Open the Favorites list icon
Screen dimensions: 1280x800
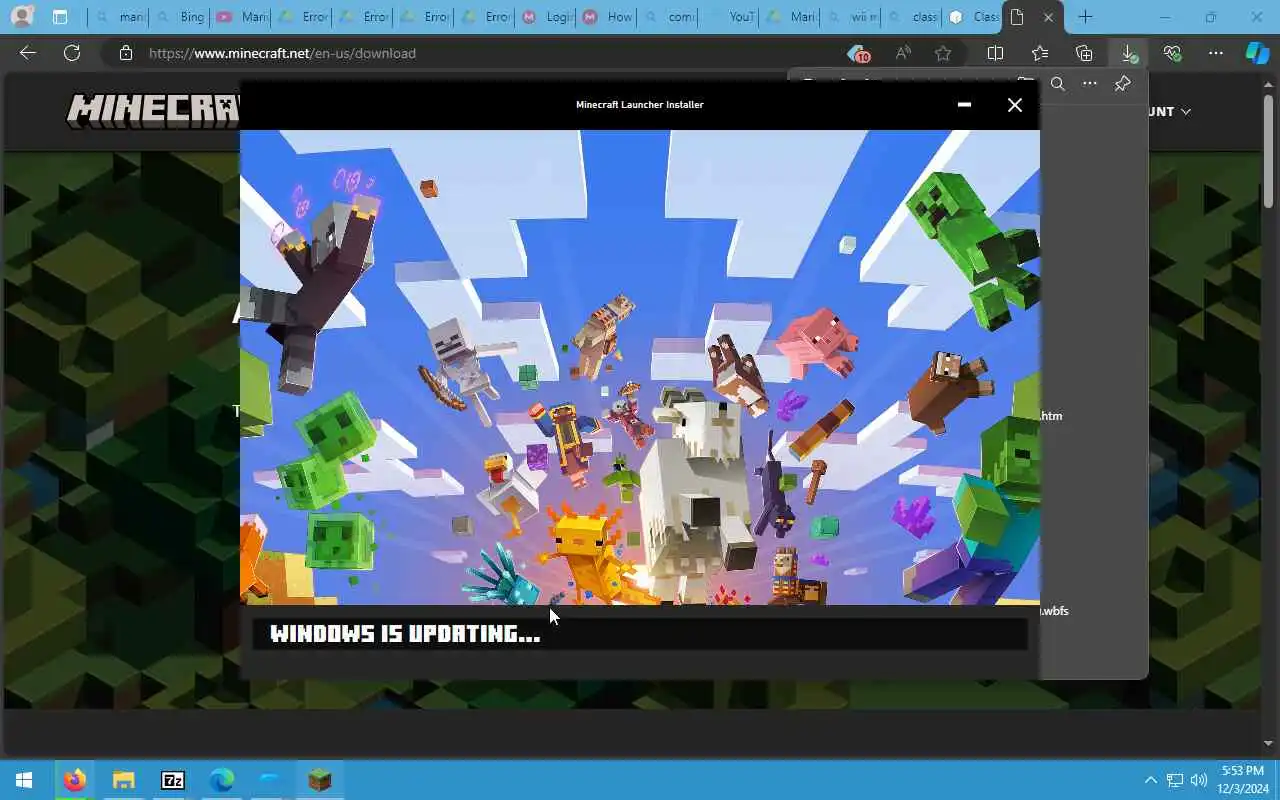(1040, 53)
